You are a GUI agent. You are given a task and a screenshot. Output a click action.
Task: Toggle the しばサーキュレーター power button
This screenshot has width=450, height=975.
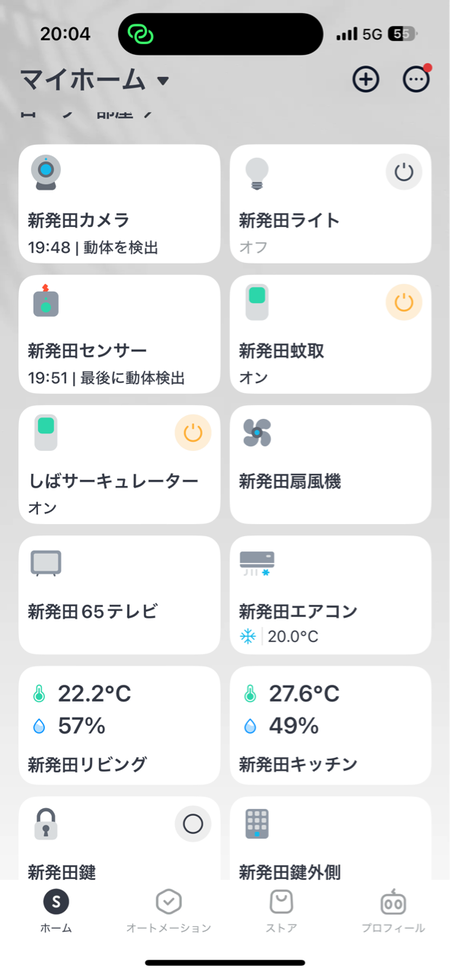193,433
